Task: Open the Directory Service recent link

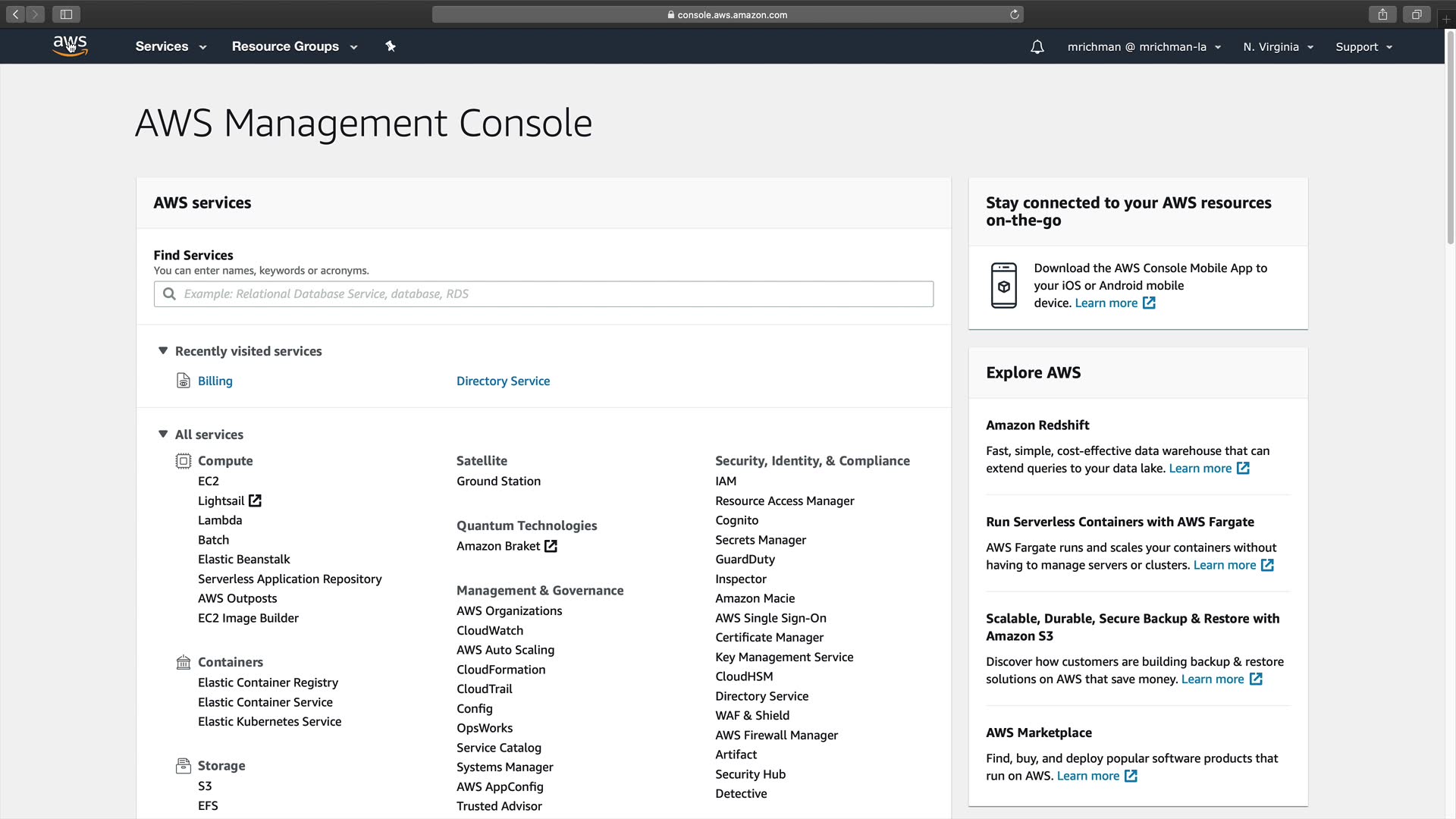Action: (503, 381)
